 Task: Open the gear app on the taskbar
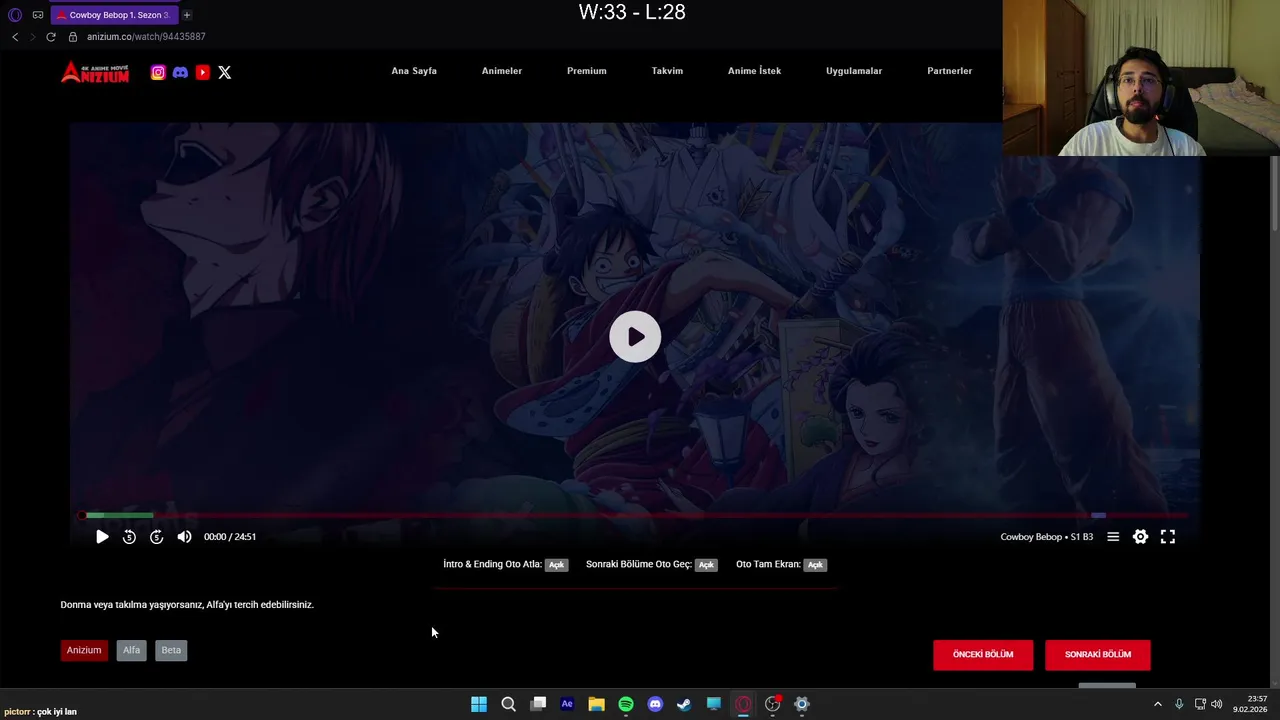pyautogui.click(x=802, y=704)
